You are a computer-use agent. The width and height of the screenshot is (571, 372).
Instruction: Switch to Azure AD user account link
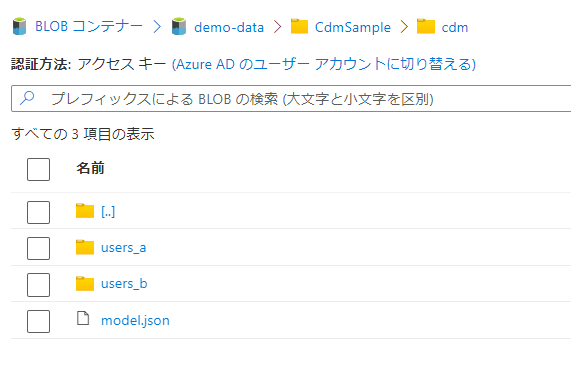point(324,64)
